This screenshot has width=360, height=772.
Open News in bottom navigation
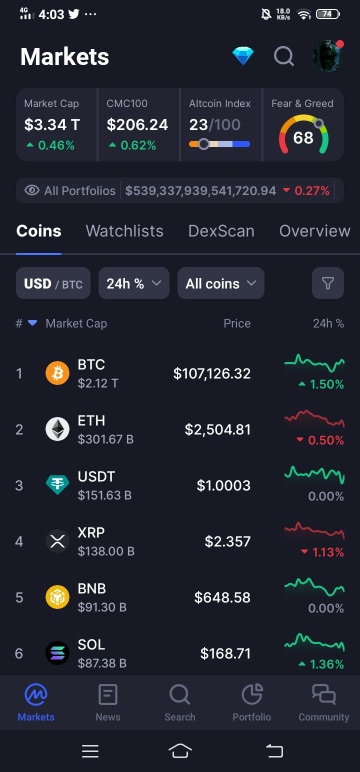(108, 702)
